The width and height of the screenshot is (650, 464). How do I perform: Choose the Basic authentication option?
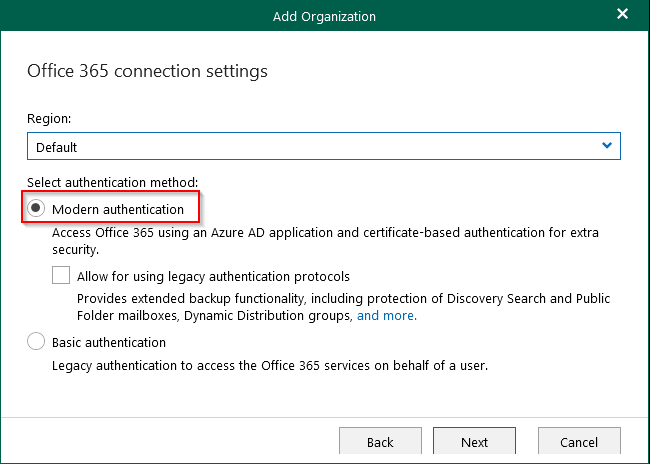coord(36,342)
